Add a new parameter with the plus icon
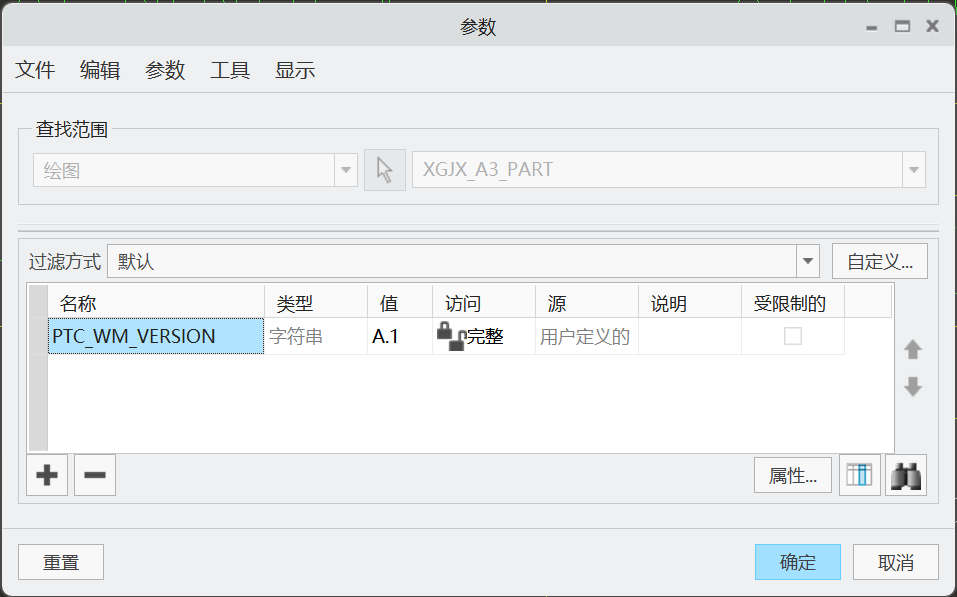Viewport: 957px width, 597px height. 46,475
